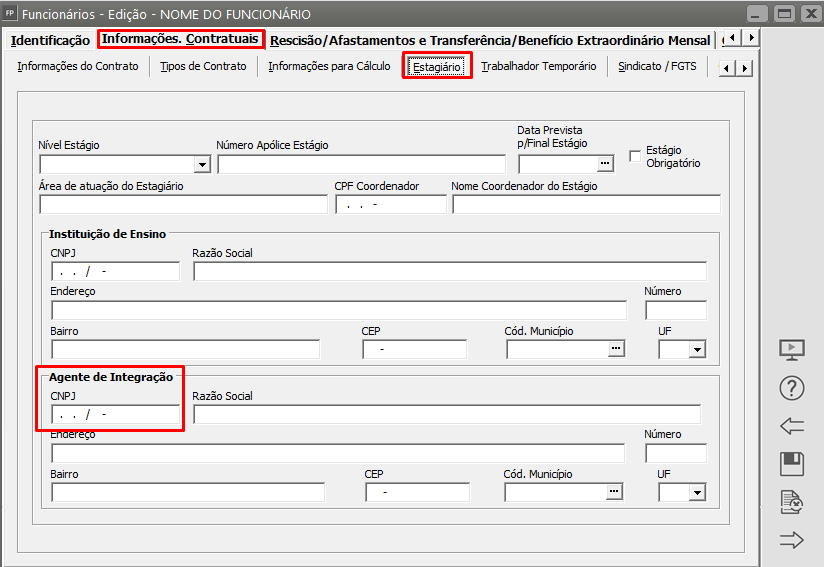The height and width of the screenshot is (567, 824).
Task: Open Cód. Município lookup in Agente de Integração
Action: pos(615,492)
